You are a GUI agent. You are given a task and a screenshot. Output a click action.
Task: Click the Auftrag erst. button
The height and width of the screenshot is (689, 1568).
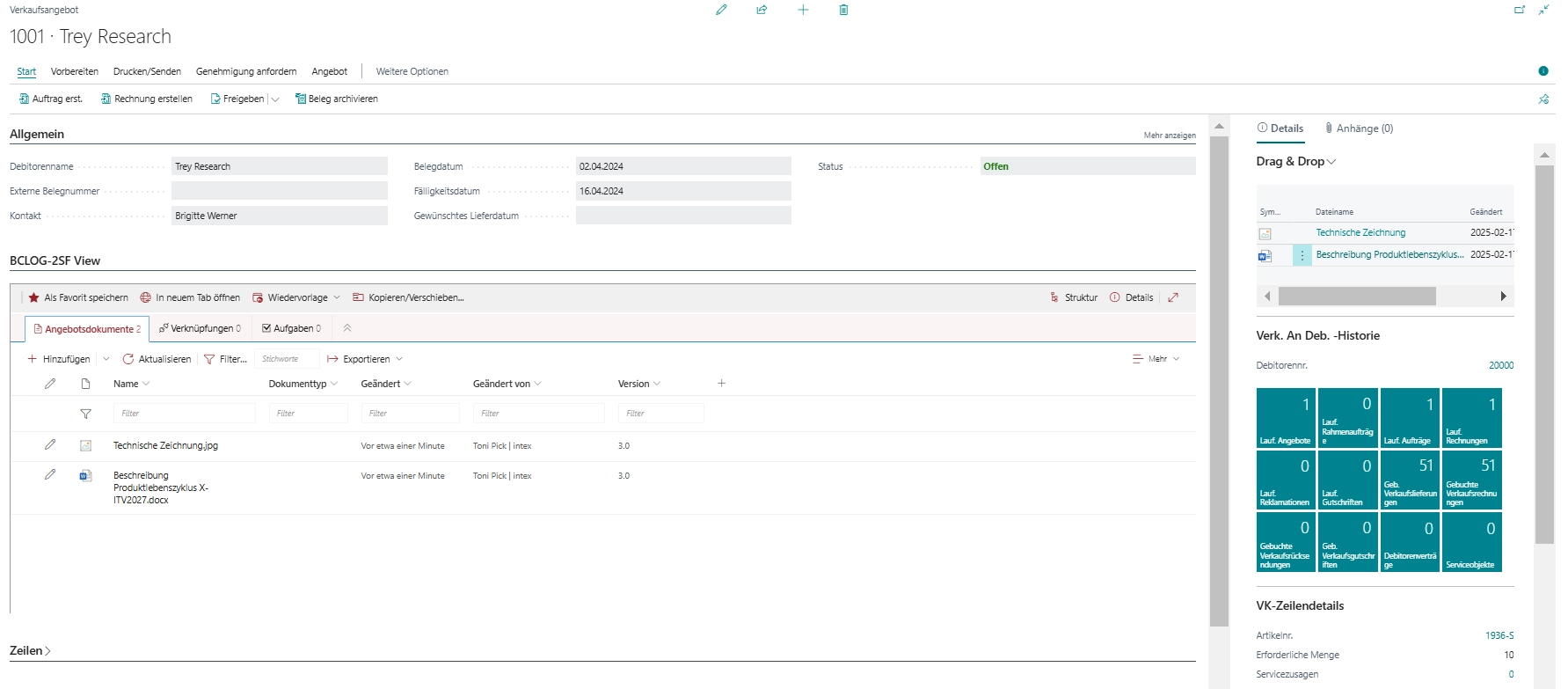coord(51,99)
